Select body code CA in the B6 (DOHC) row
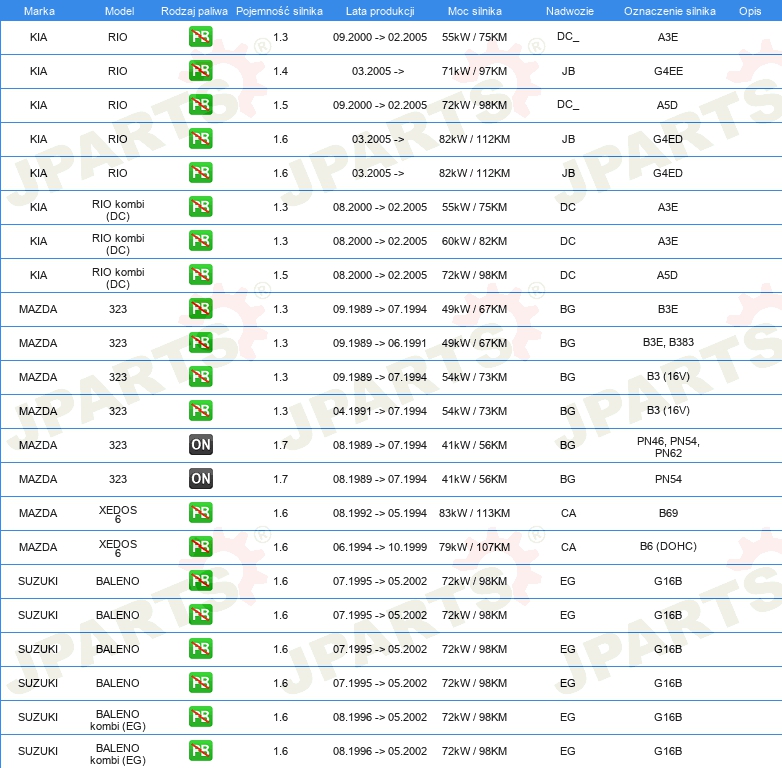This screenshot has width=782, height=768. (568, 547)
